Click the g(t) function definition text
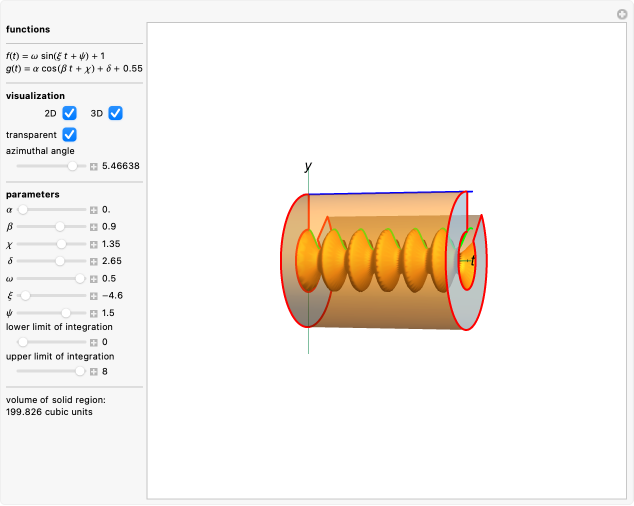 point(74,68)
